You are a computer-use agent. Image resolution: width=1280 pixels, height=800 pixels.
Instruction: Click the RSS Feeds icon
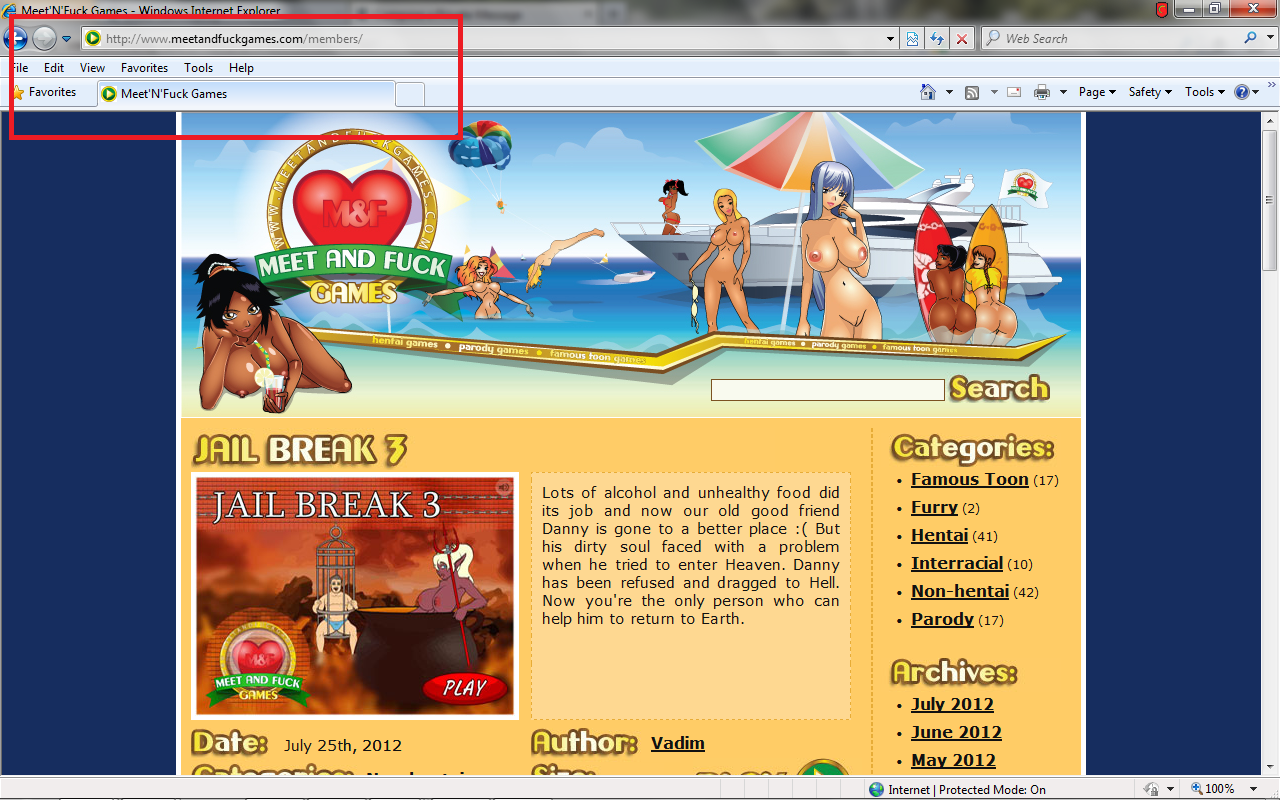click(972, 92)
